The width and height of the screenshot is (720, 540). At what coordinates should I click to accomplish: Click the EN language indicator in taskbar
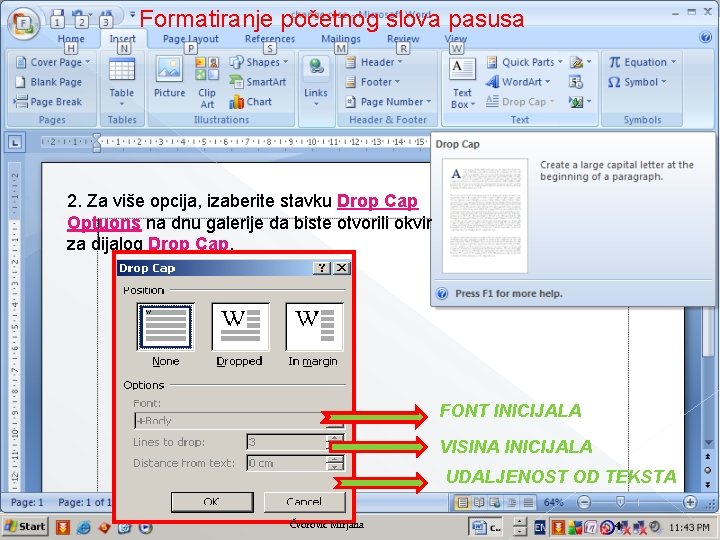[540, 527]
